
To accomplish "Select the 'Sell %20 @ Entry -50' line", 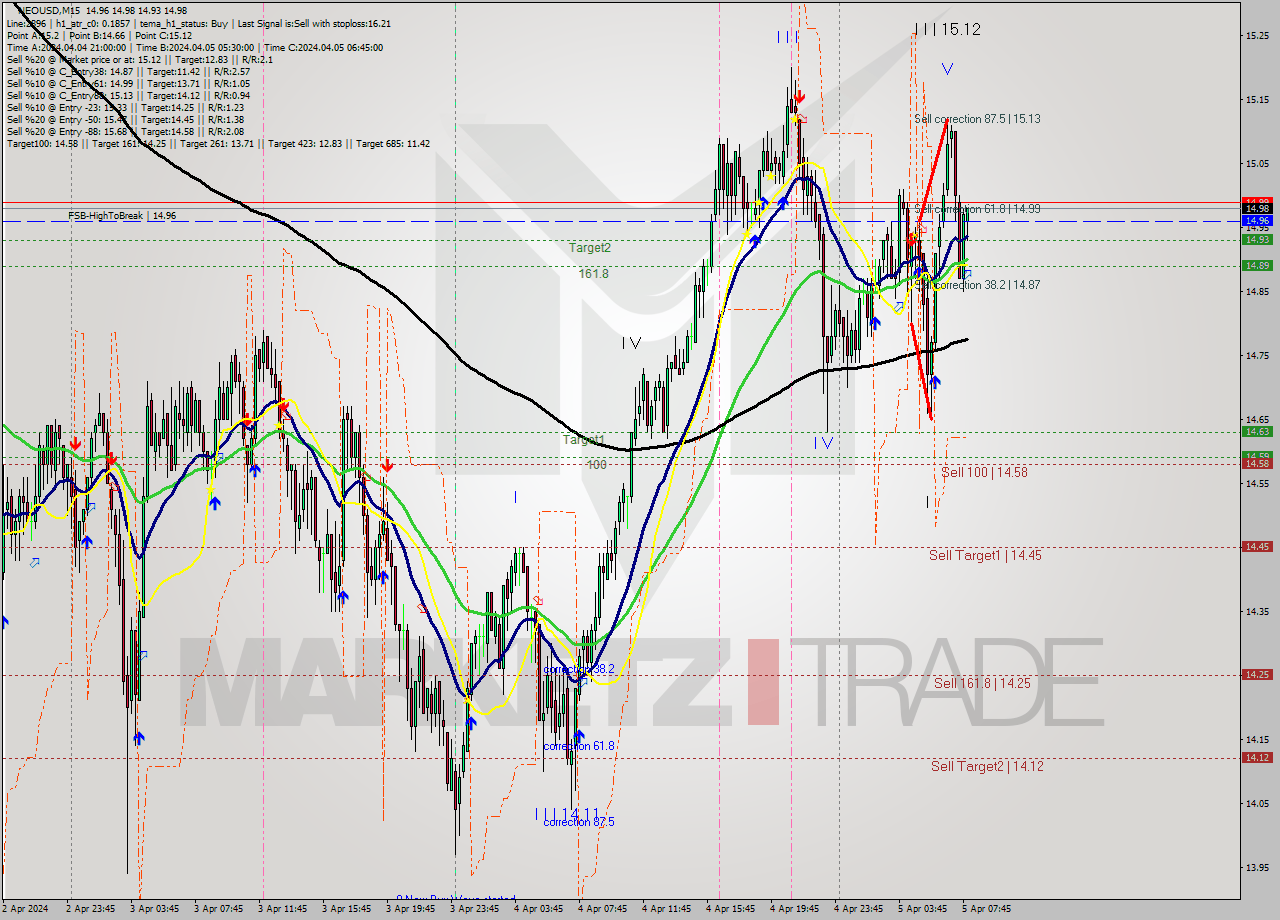I will [125, 119].
